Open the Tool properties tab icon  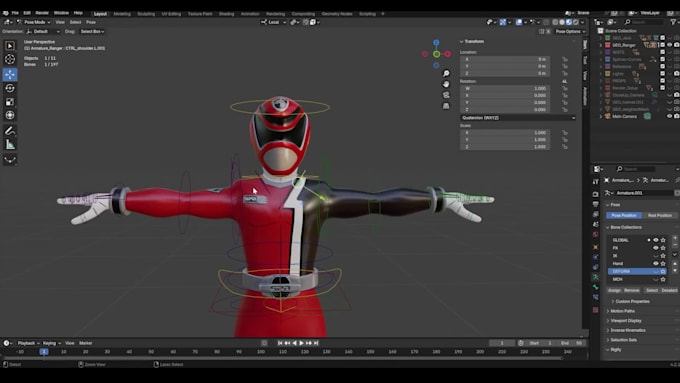(595, 182)
